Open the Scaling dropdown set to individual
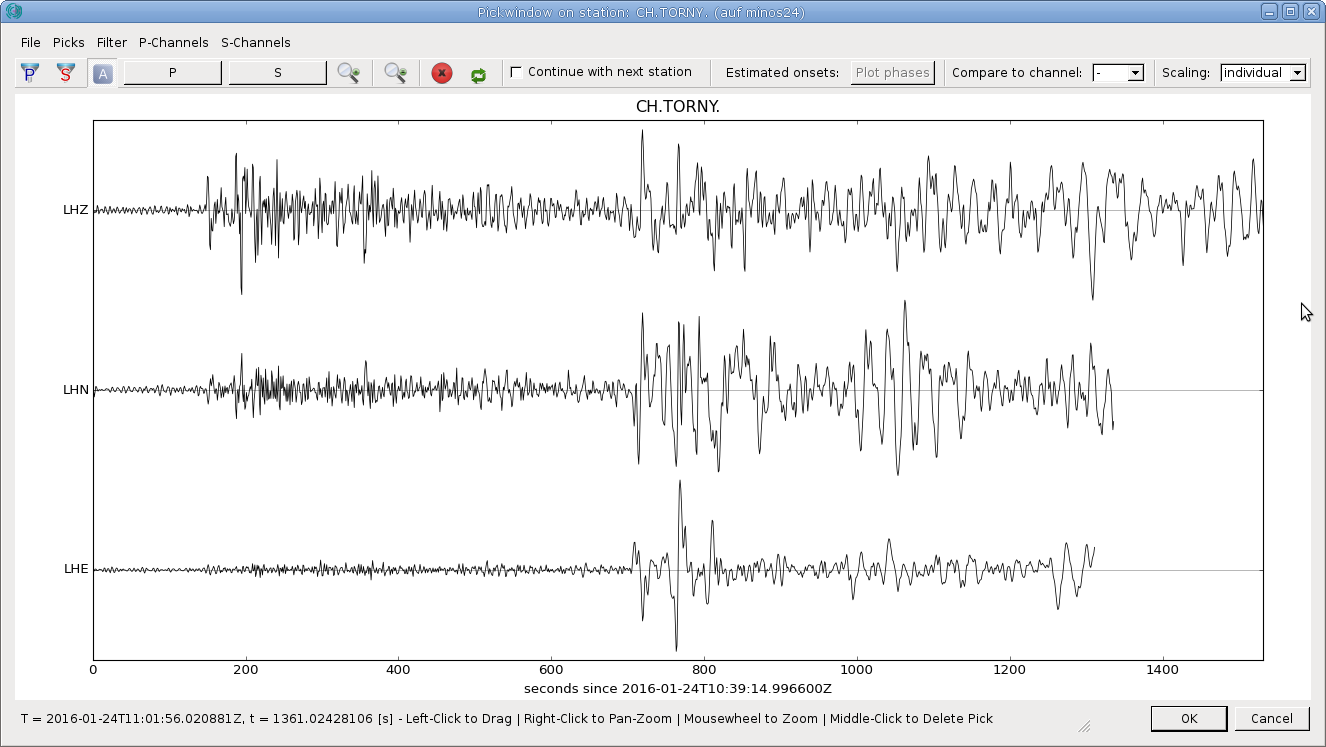1326x747 pixels. point(1263,73)
